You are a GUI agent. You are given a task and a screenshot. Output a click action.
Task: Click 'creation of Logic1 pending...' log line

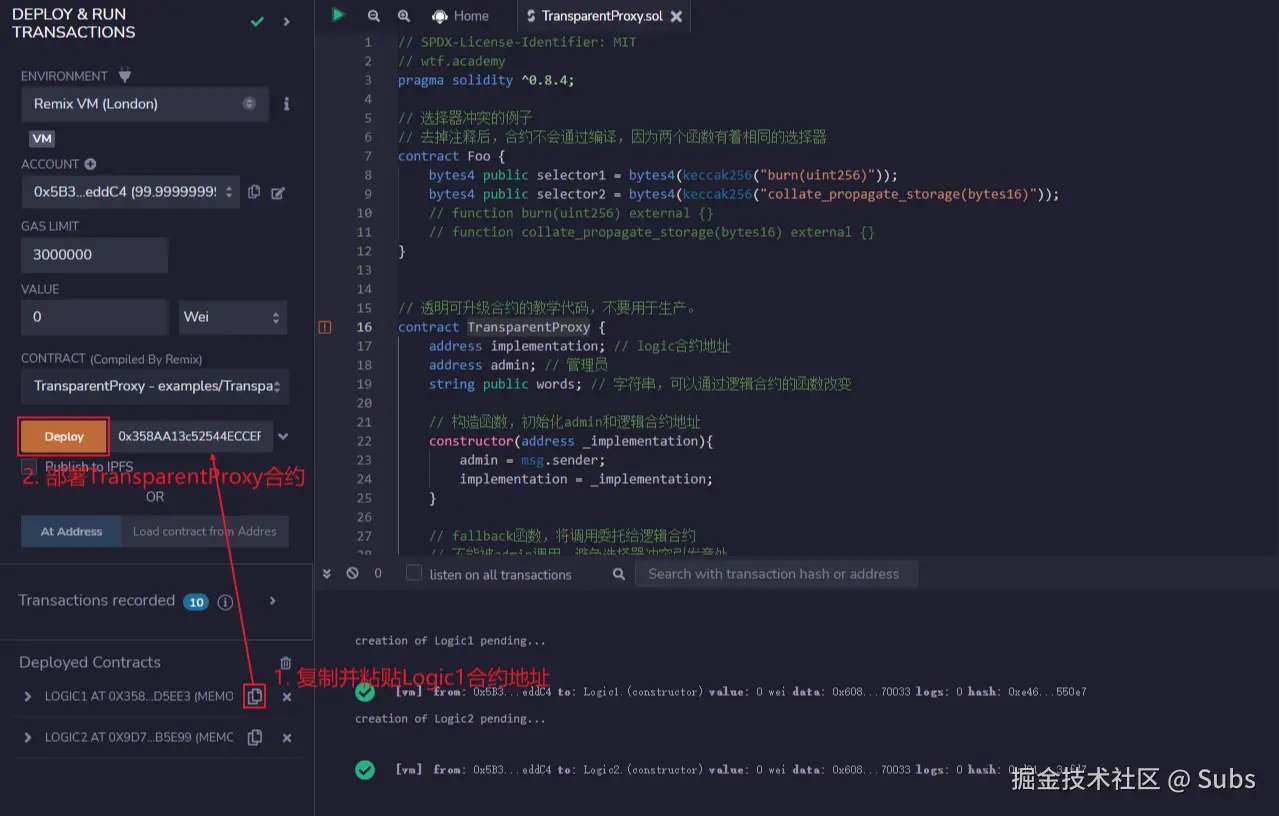(x=450, y=641)
